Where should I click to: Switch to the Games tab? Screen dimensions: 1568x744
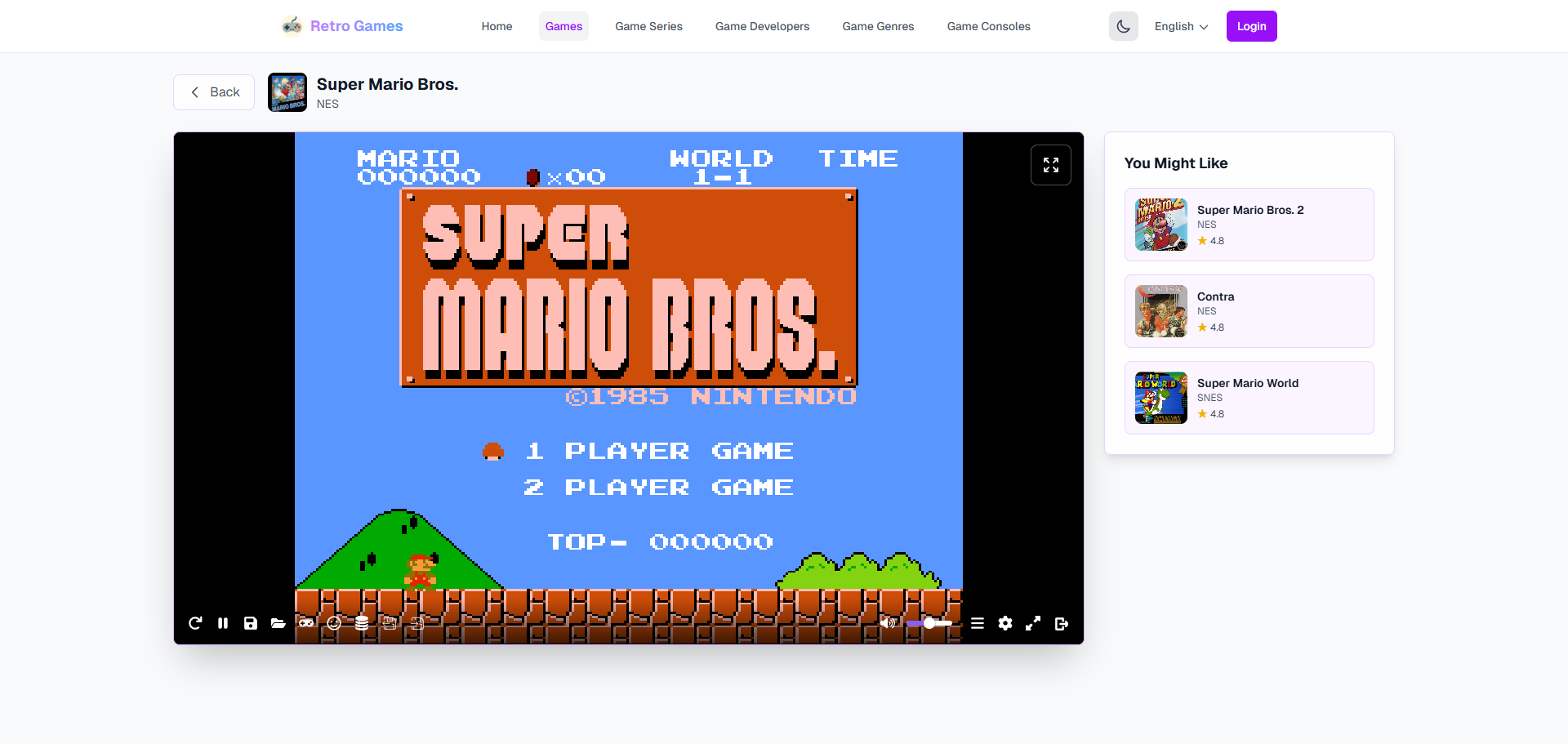point(563,25)
